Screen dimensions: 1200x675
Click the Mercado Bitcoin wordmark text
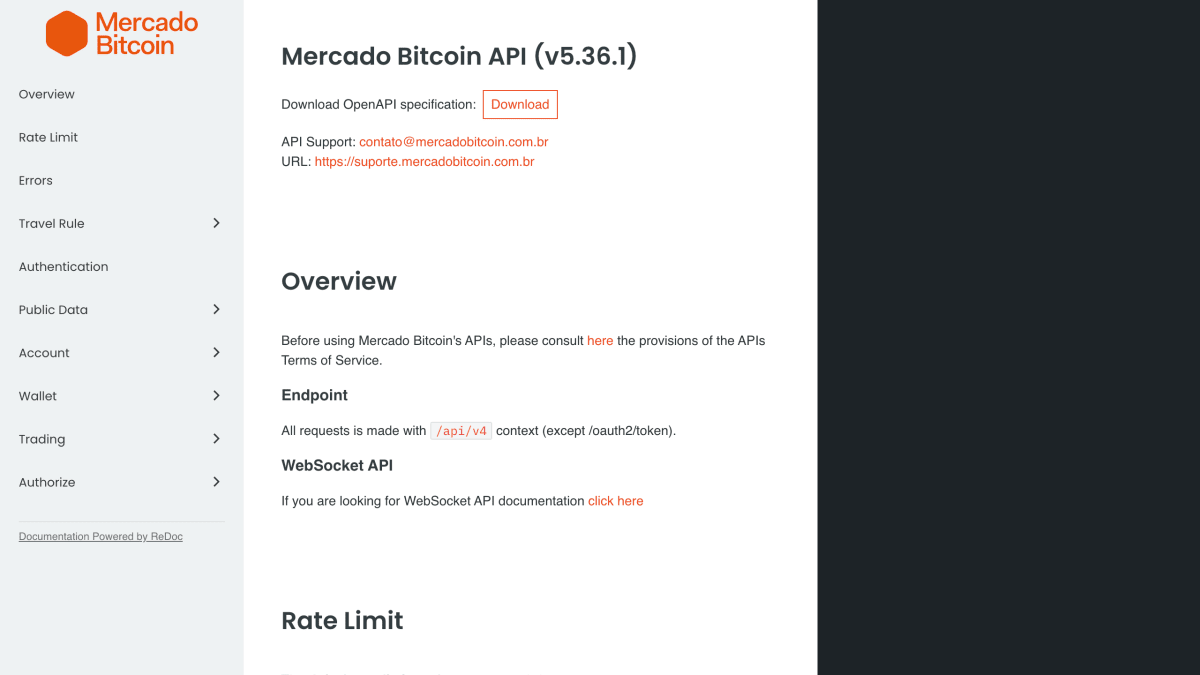click(147, 34)
